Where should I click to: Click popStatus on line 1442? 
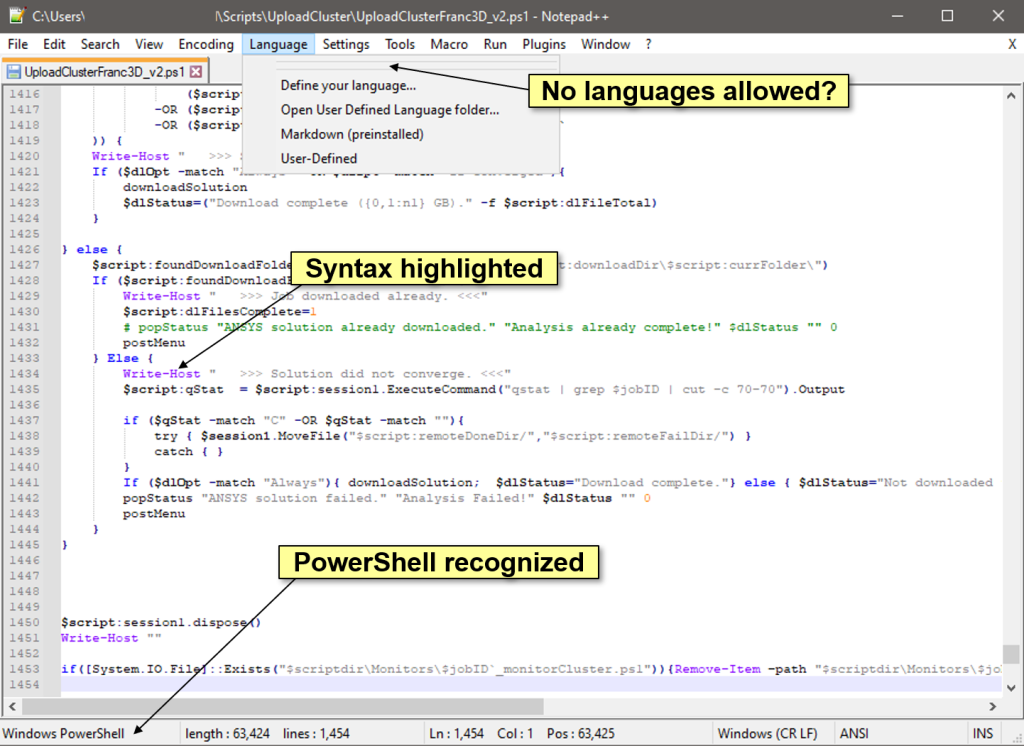(158, 498)
